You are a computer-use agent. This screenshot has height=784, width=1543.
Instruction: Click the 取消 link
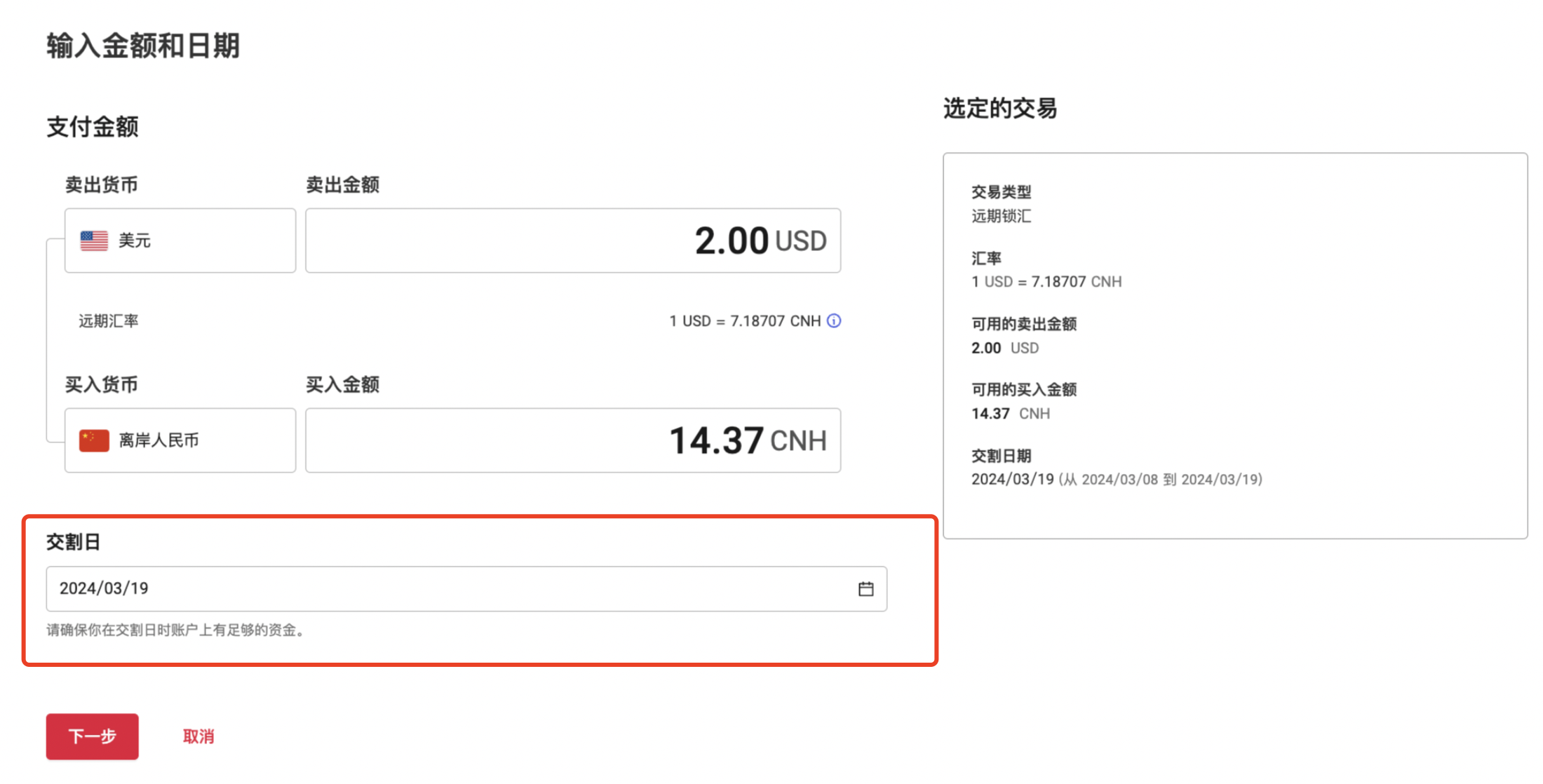pos(197,736)
